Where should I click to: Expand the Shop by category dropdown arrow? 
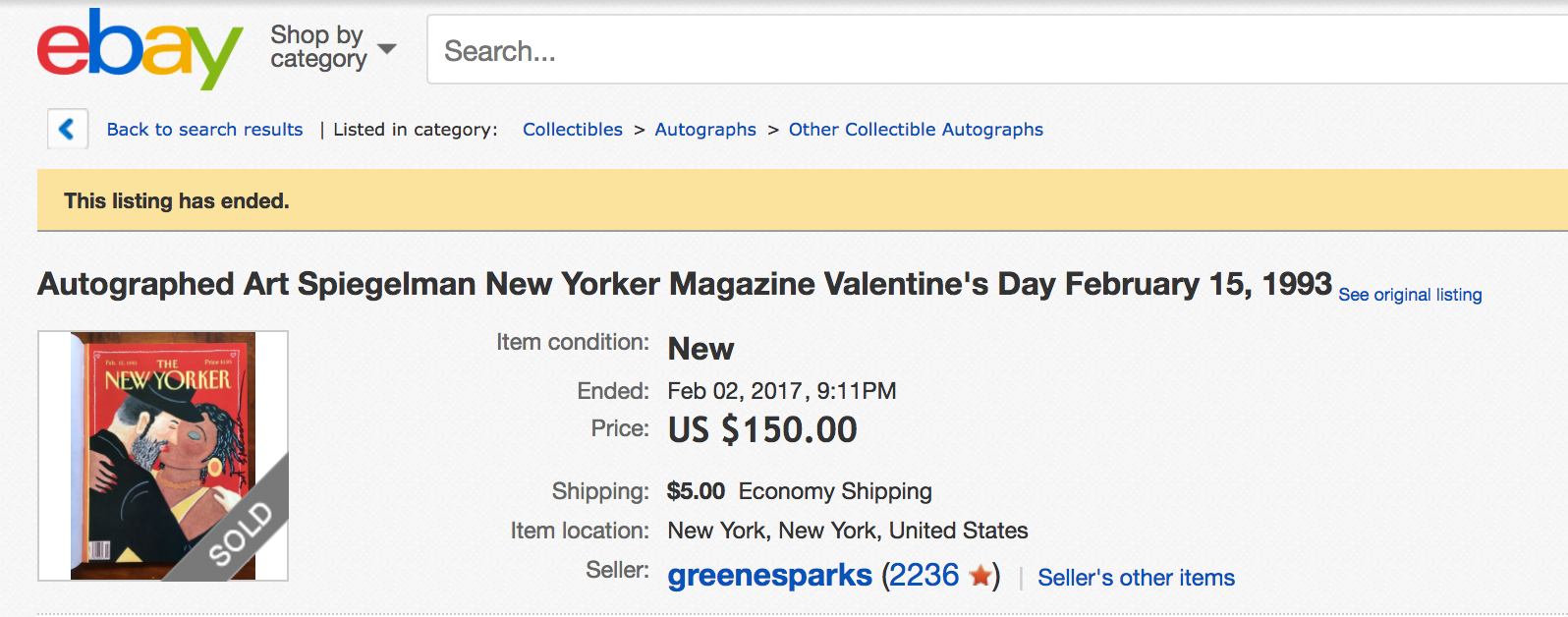387,48
